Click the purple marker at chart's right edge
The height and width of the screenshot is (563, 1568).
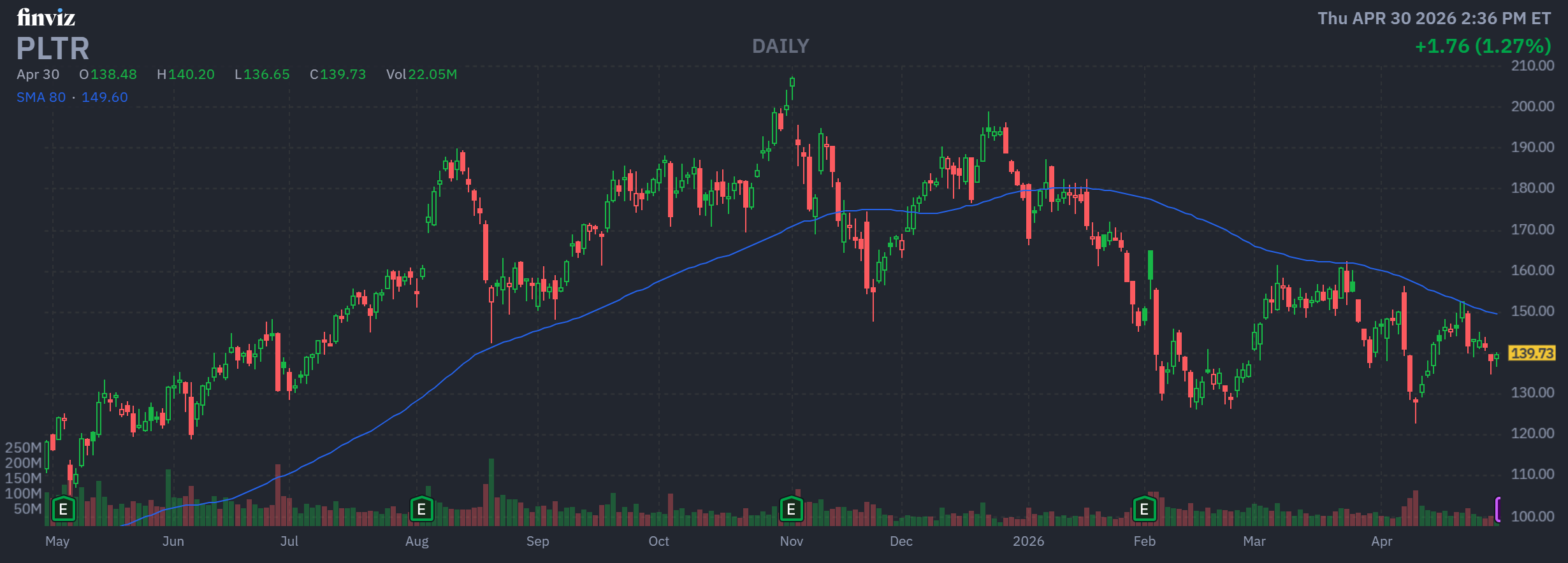[x=1497, y=510]
